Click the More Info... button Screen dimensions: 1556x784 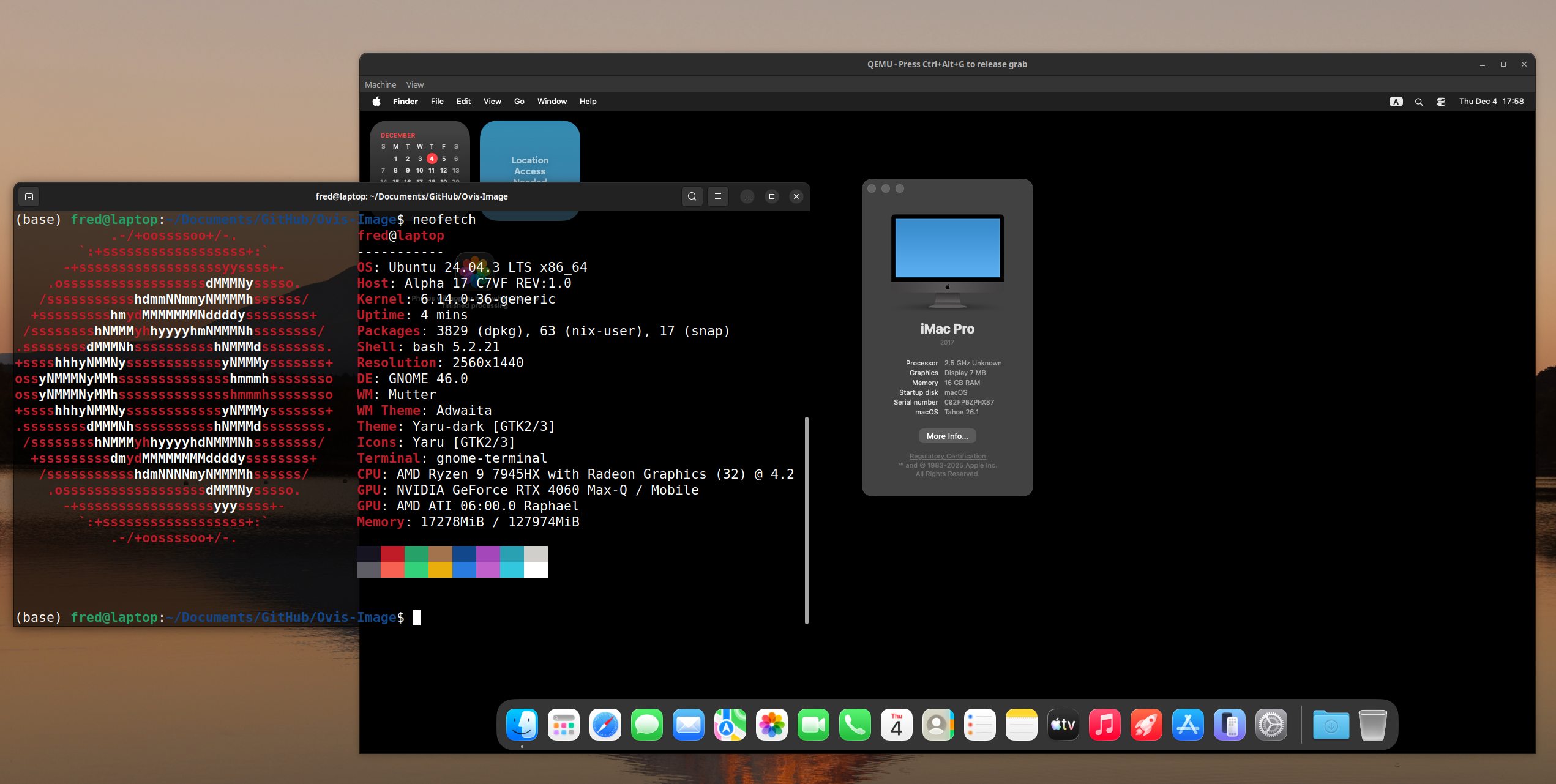point(947,436)
